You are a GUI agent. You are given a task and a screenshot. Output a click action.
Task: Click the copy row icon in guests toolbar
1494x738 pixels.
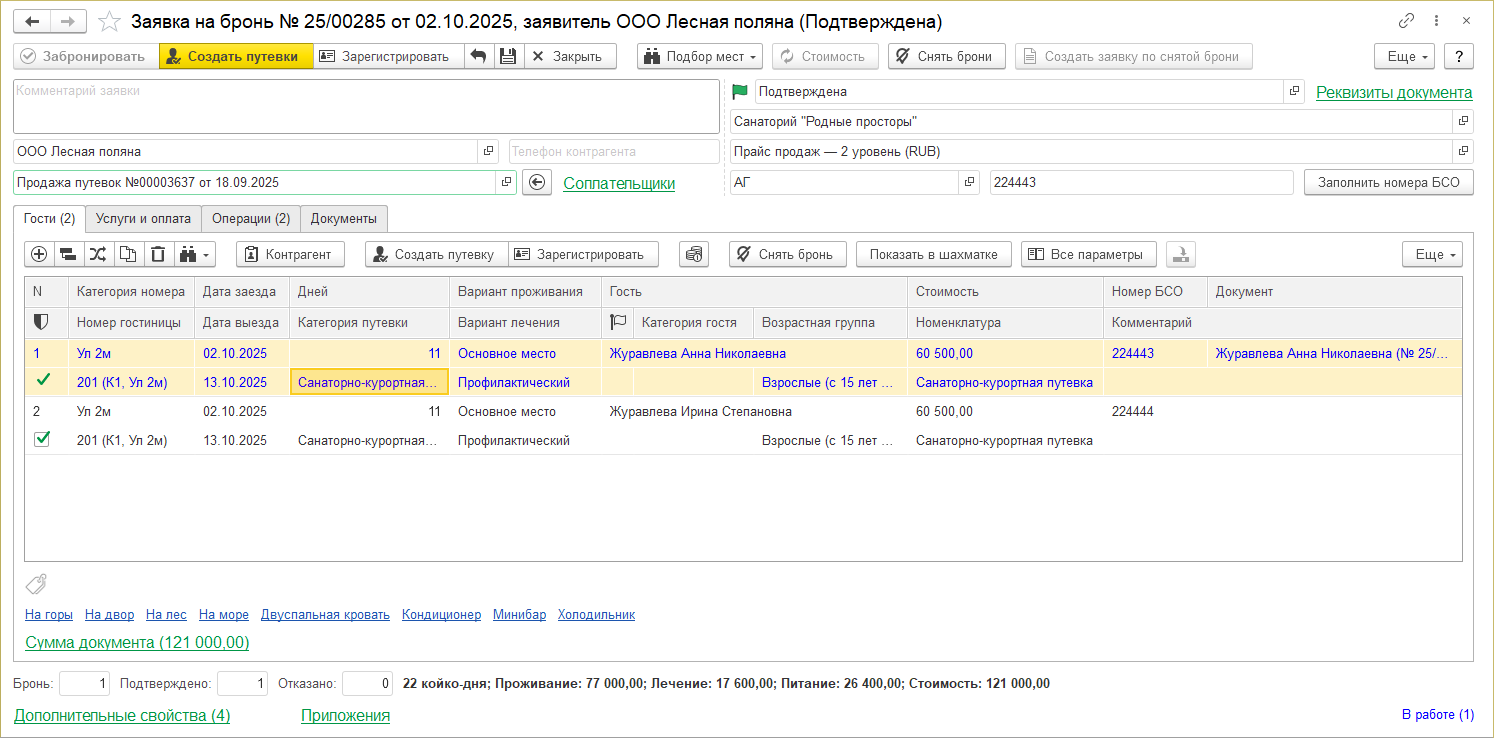[x=129, y=254]
